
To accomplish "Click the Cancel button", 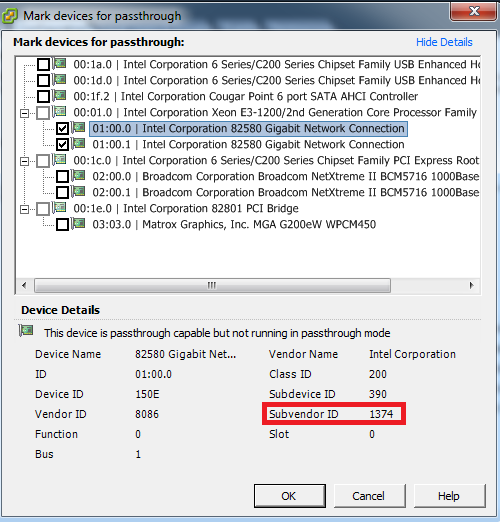I will click(x=369, y=496).
